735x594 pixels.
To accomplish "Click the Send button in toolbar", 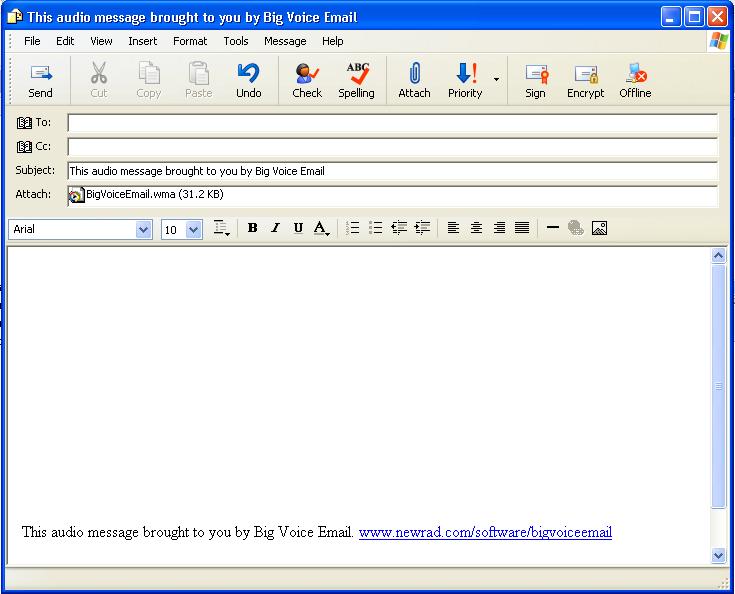I will 40,80.
